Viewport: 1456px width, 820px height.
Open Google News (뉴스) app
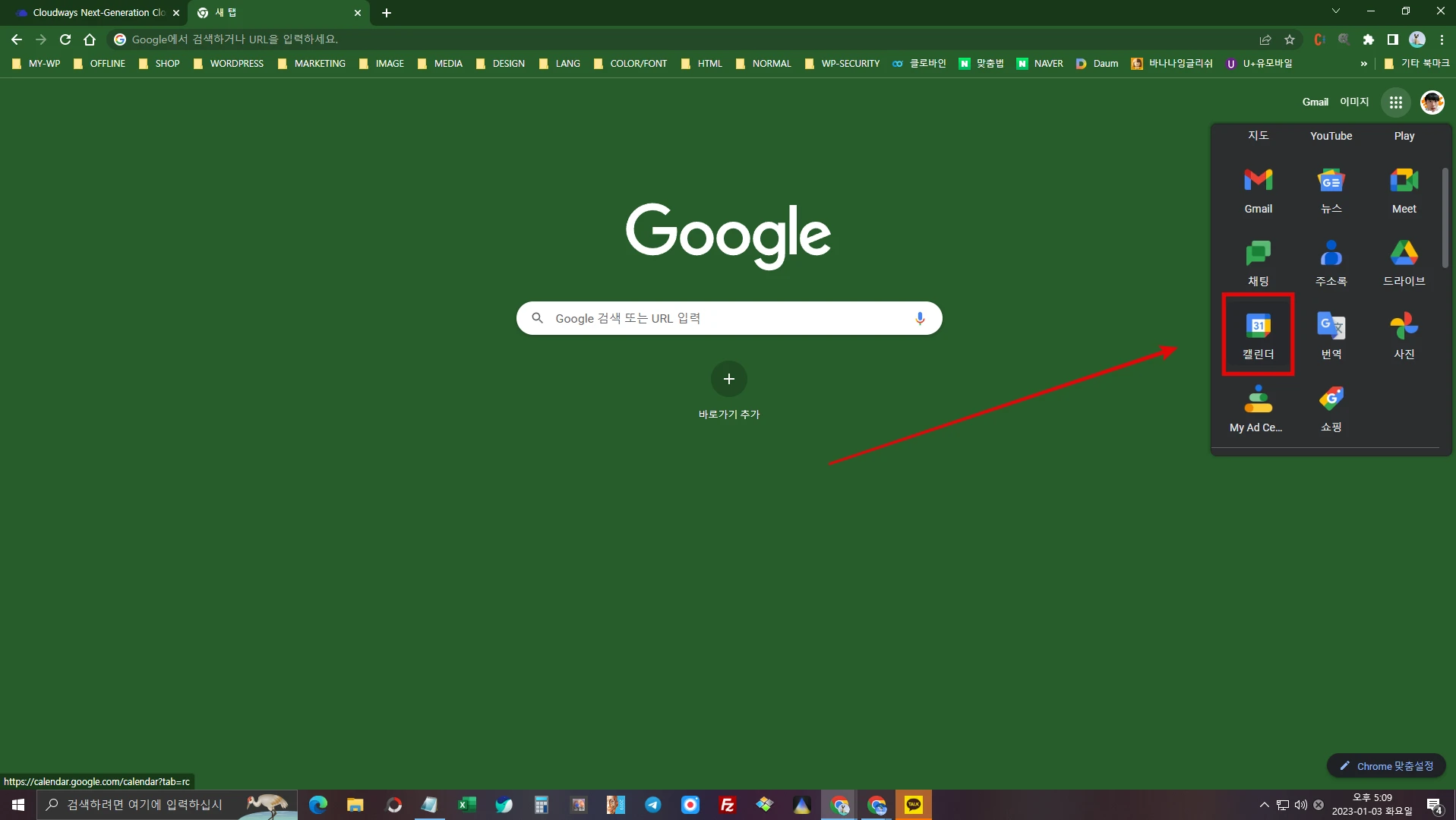coord(1331,191)
